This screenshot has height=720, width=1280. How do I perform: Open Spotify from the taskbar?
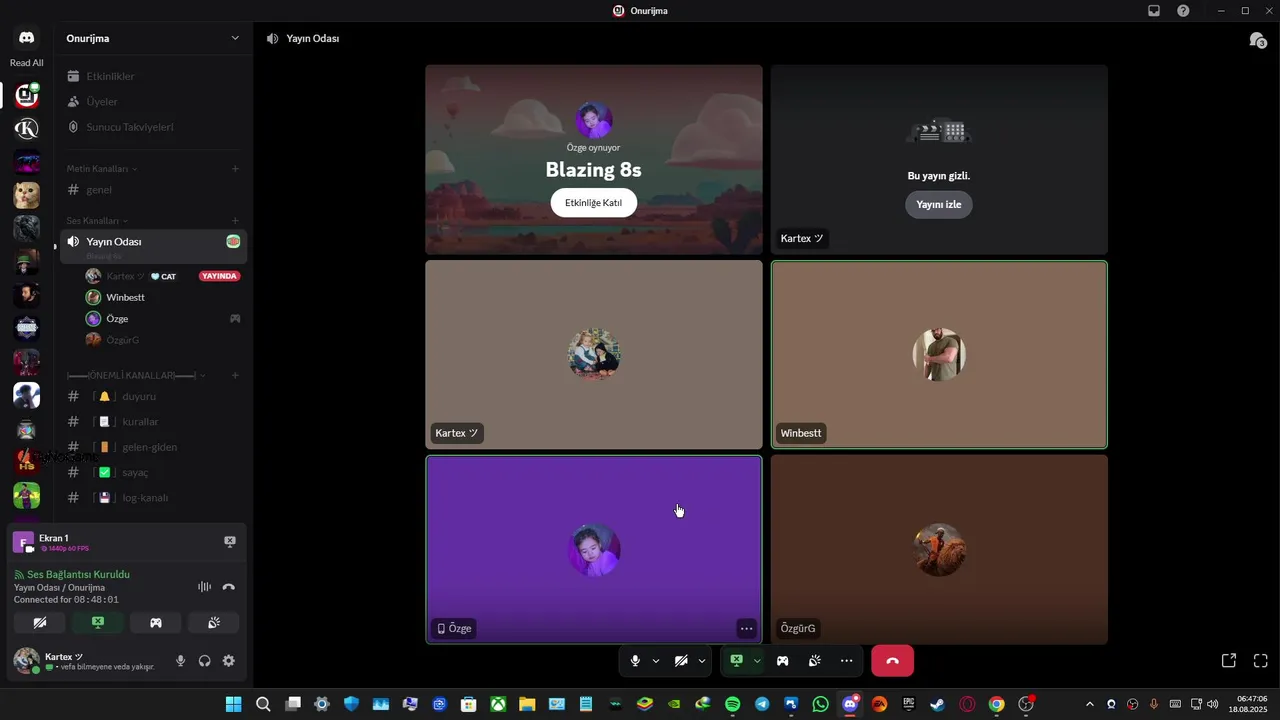point(732,704)
